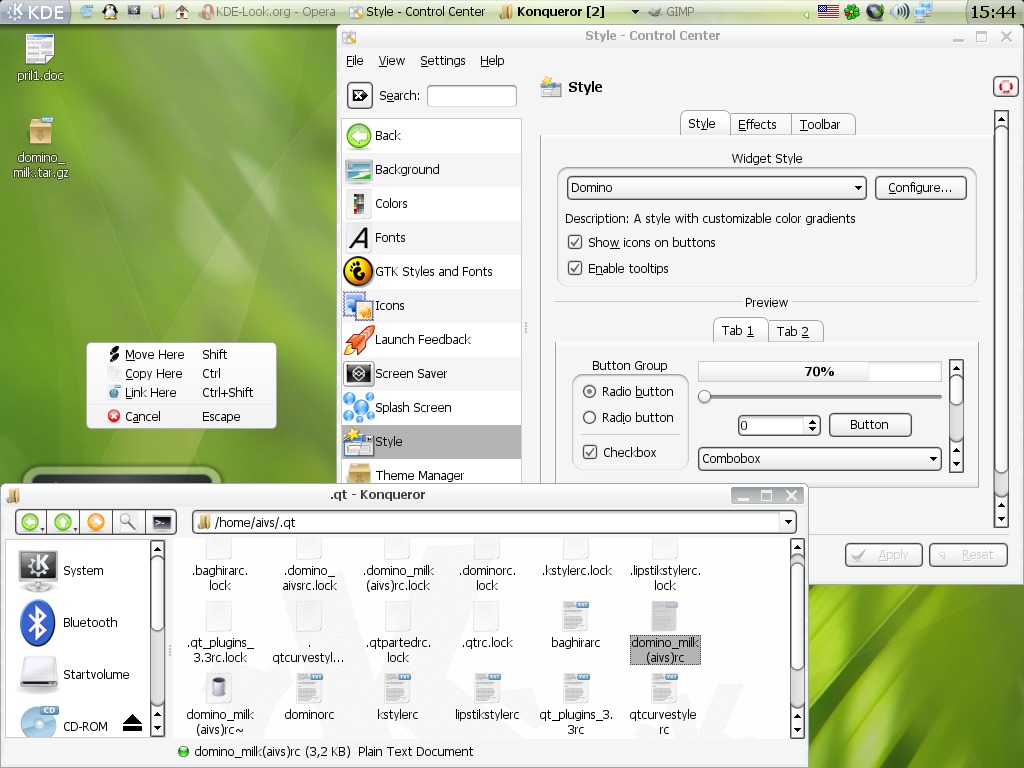Image resolution: width=1024 pixels, height=768 pixels.
Task: Open the Theme Manager module
Action: [x=432, y=473]
